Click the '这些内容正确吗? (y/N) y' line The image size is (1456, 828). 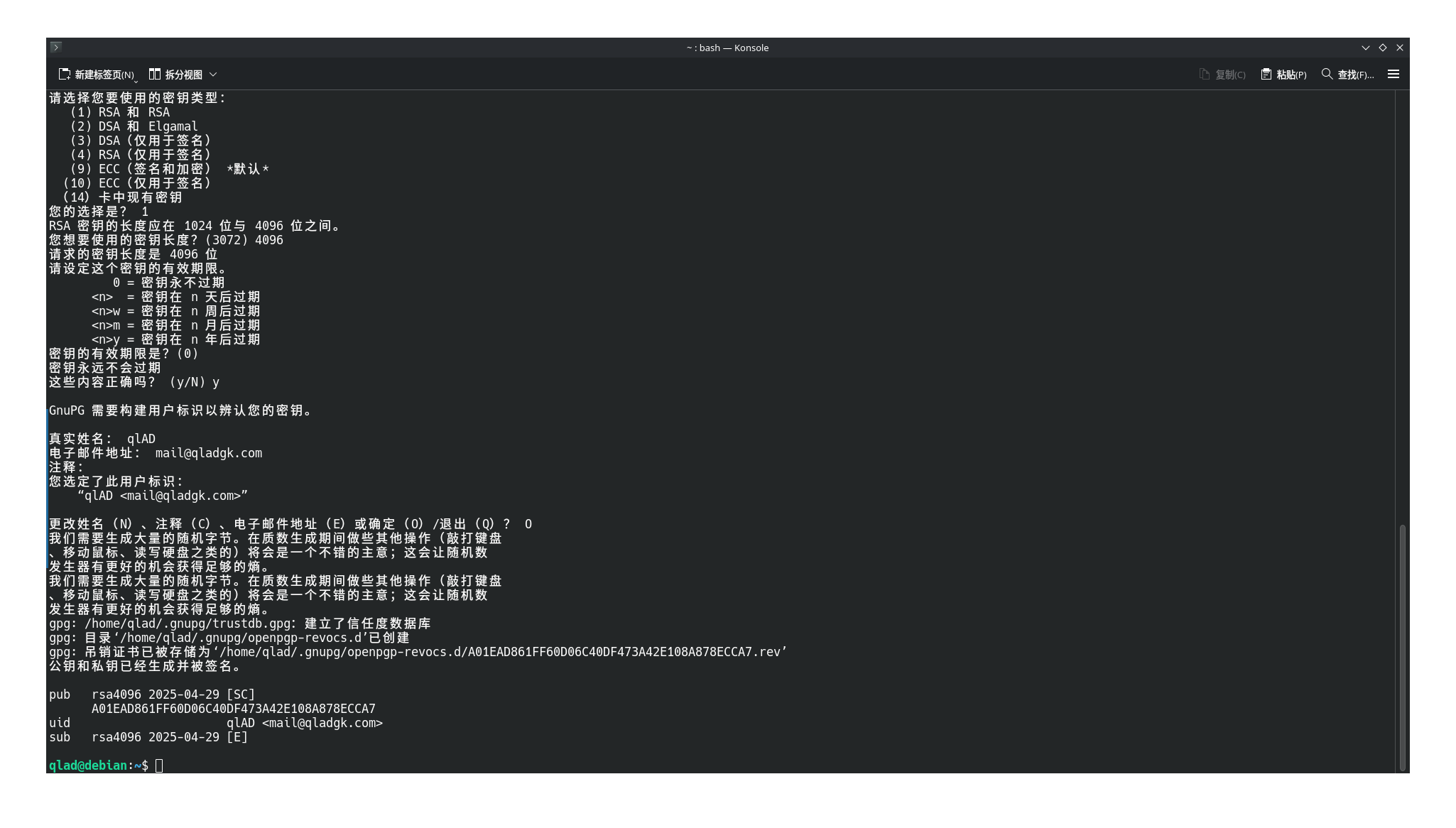pyautogui.click(x=134, y=382)
